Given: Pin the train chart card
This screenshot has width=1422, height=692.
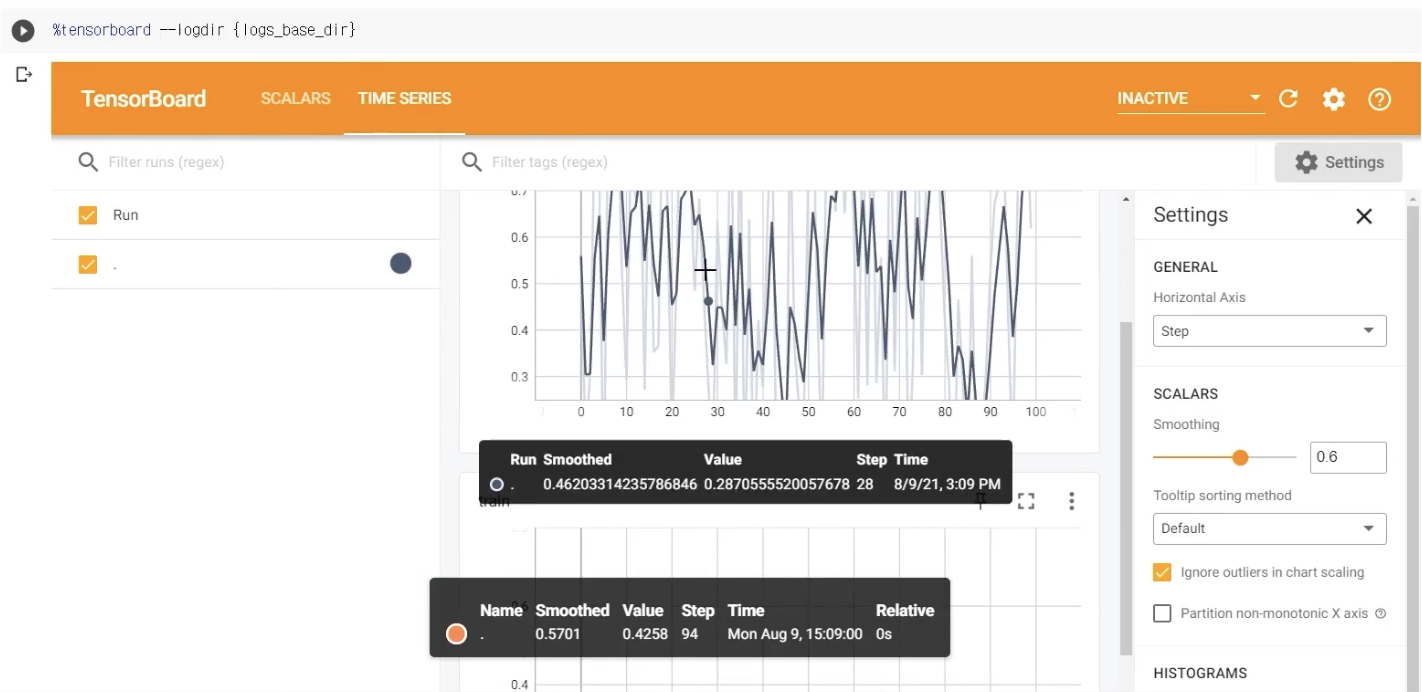Looking at the screenshot, I should coord(981,501).
